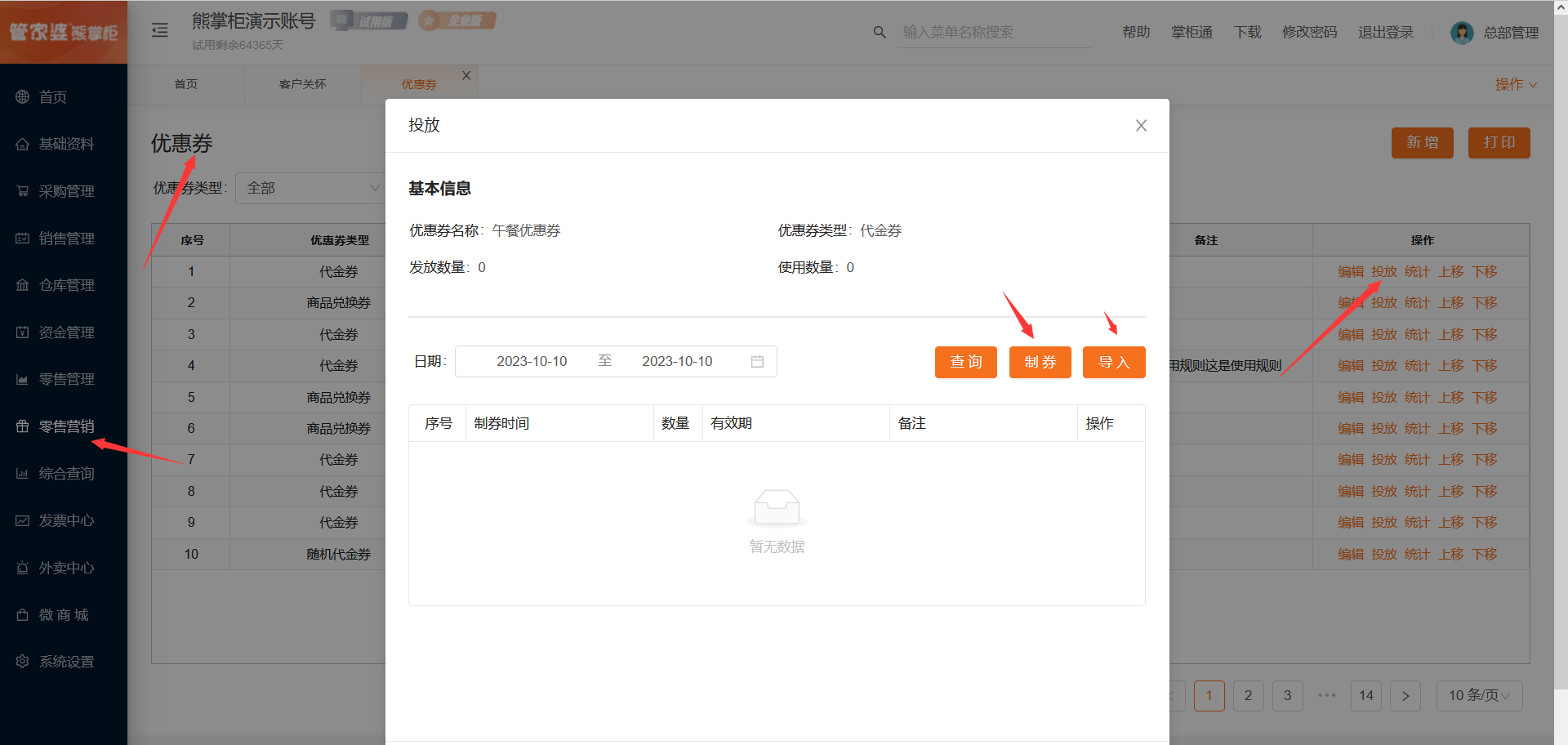This screenshot has width=1568, height=745.
Task: Click 下移 link in row 5
Action: (x=1484, y=398)
